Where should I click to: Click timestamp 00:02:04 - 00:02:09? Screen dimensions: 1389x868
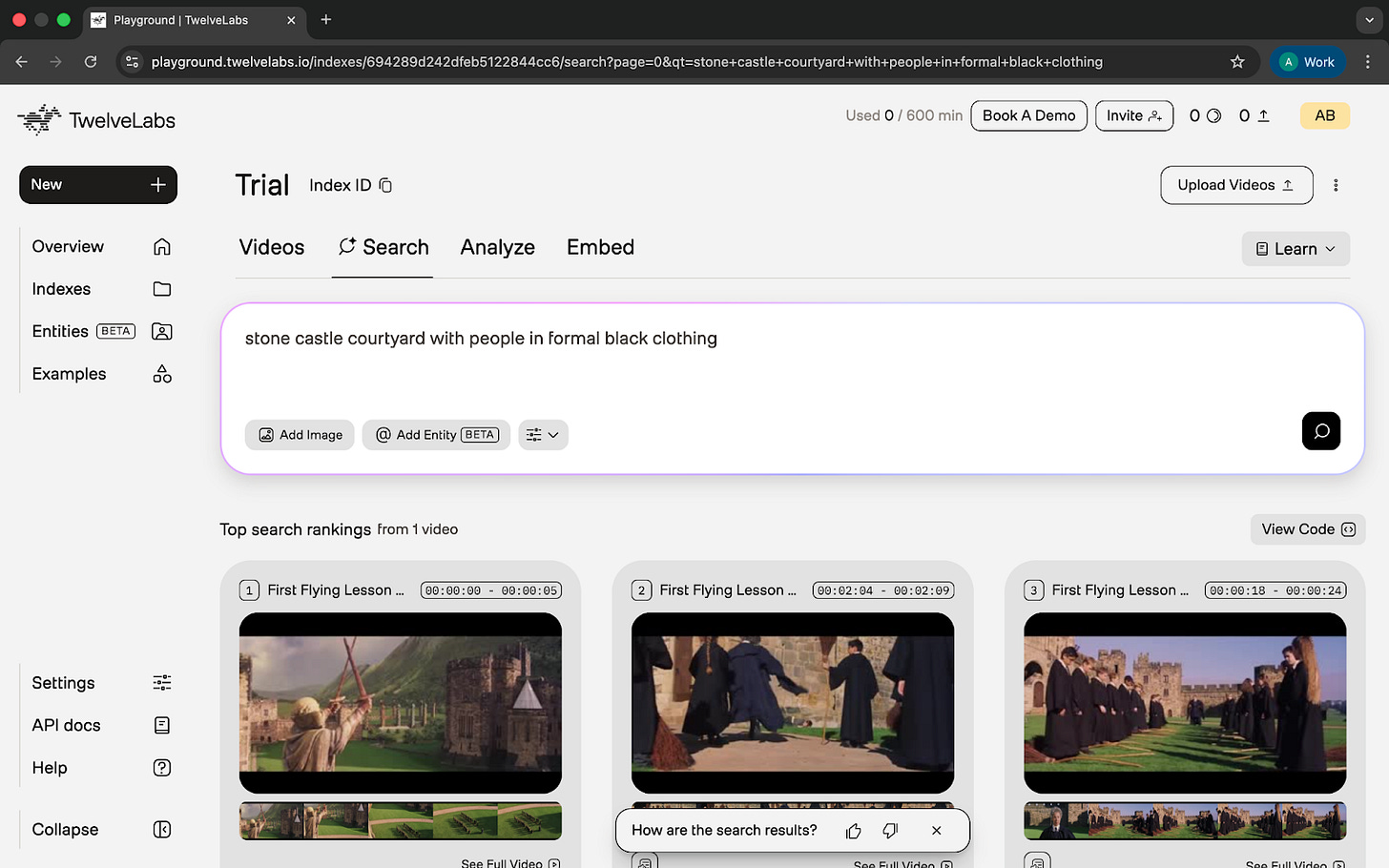coord(883,590)
